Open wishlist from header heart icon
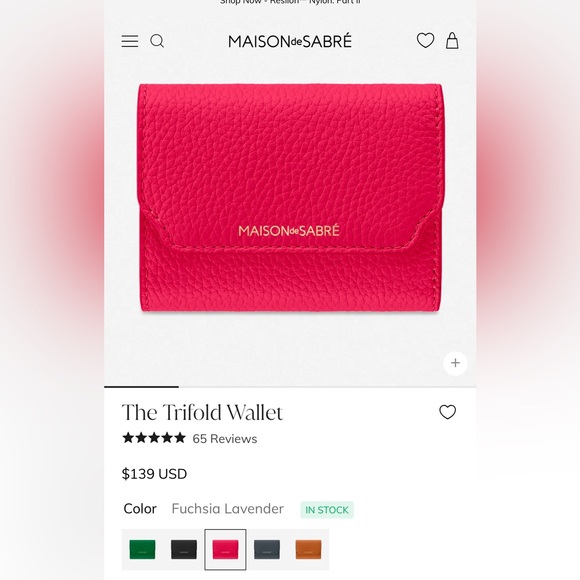Viewport: 580px width, 580px height. tap(425, 40)
